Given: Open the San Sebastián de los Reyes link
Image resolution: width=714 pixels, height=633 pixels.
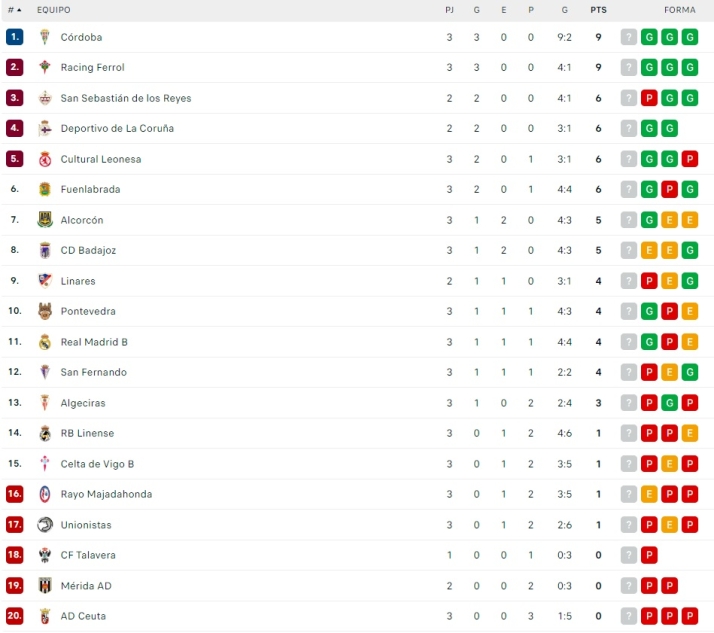Looking at the screenshot, I should pyautogui.click(x=126, y=98).
